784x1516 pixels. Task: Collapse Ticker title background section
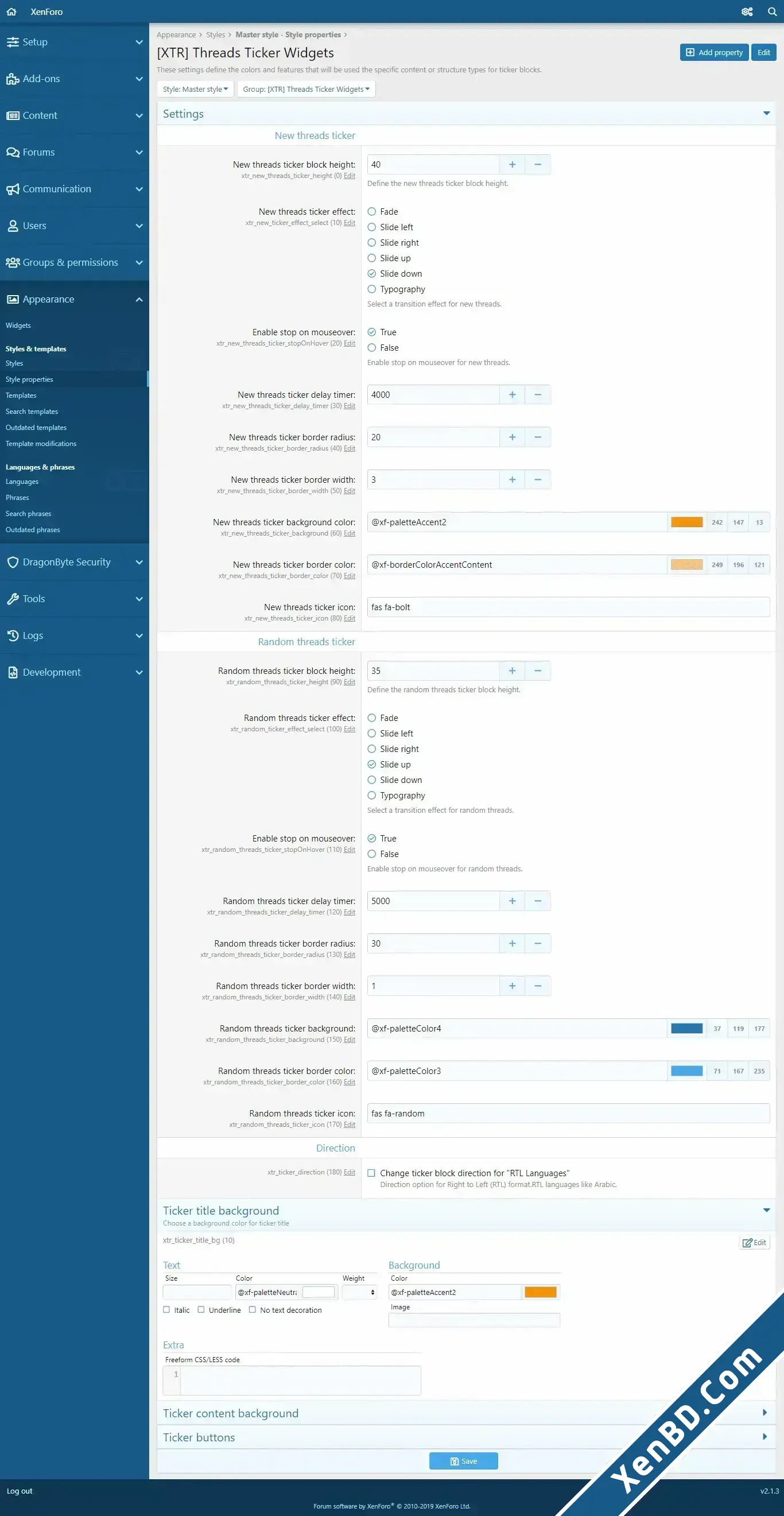pos(766,1211)
